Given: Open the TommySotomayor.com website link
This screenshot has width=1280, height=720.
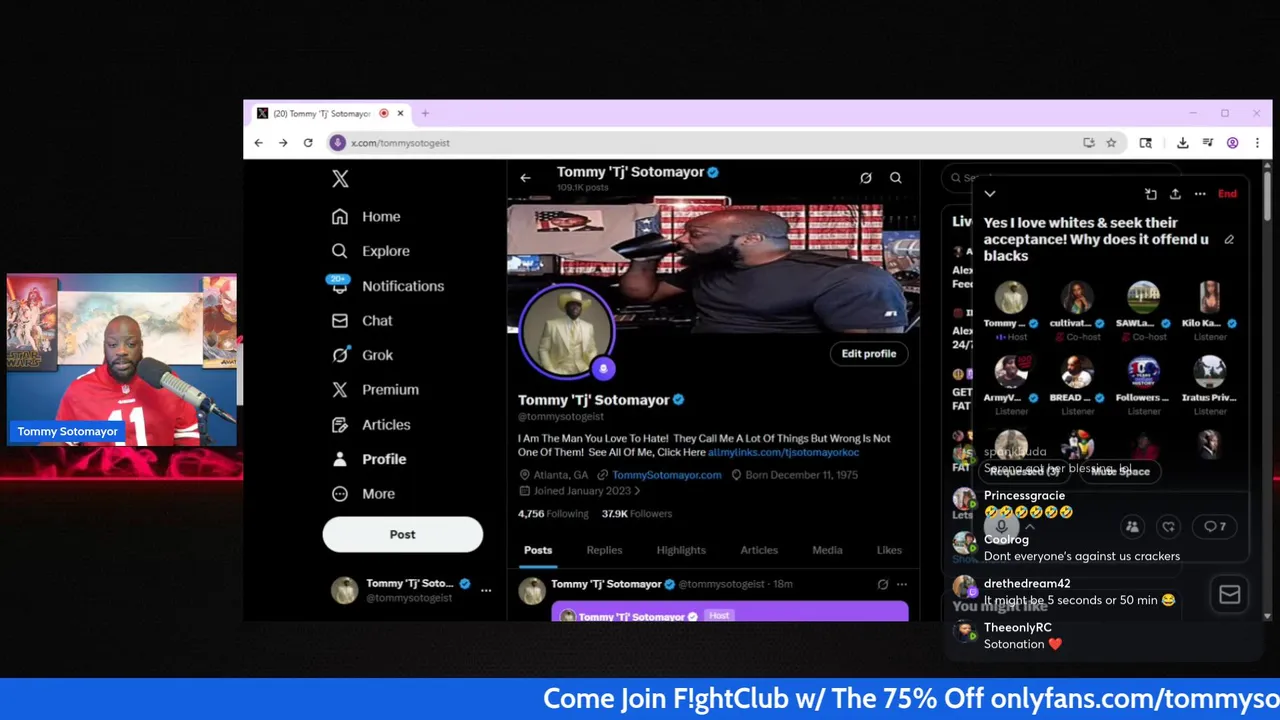Looking at the screenshot, I should (x=666, y=475).
